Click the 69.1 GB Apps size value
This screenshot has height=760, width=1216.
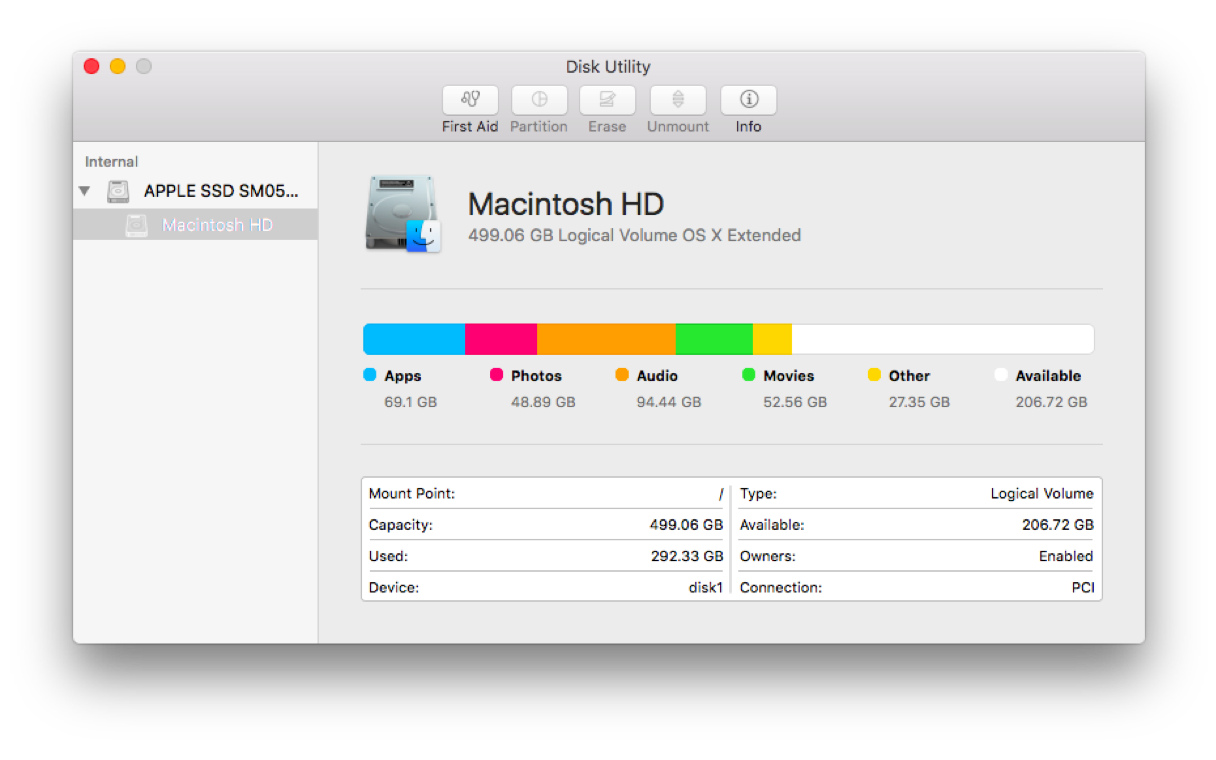[x=411, y=402]
